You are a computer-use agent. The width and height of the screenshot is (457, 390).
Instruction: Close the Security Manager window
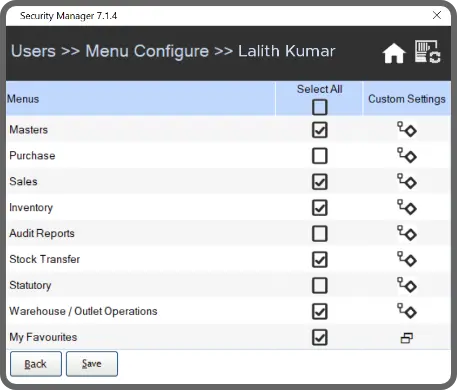pyautogui.click(x=437, y=15)
